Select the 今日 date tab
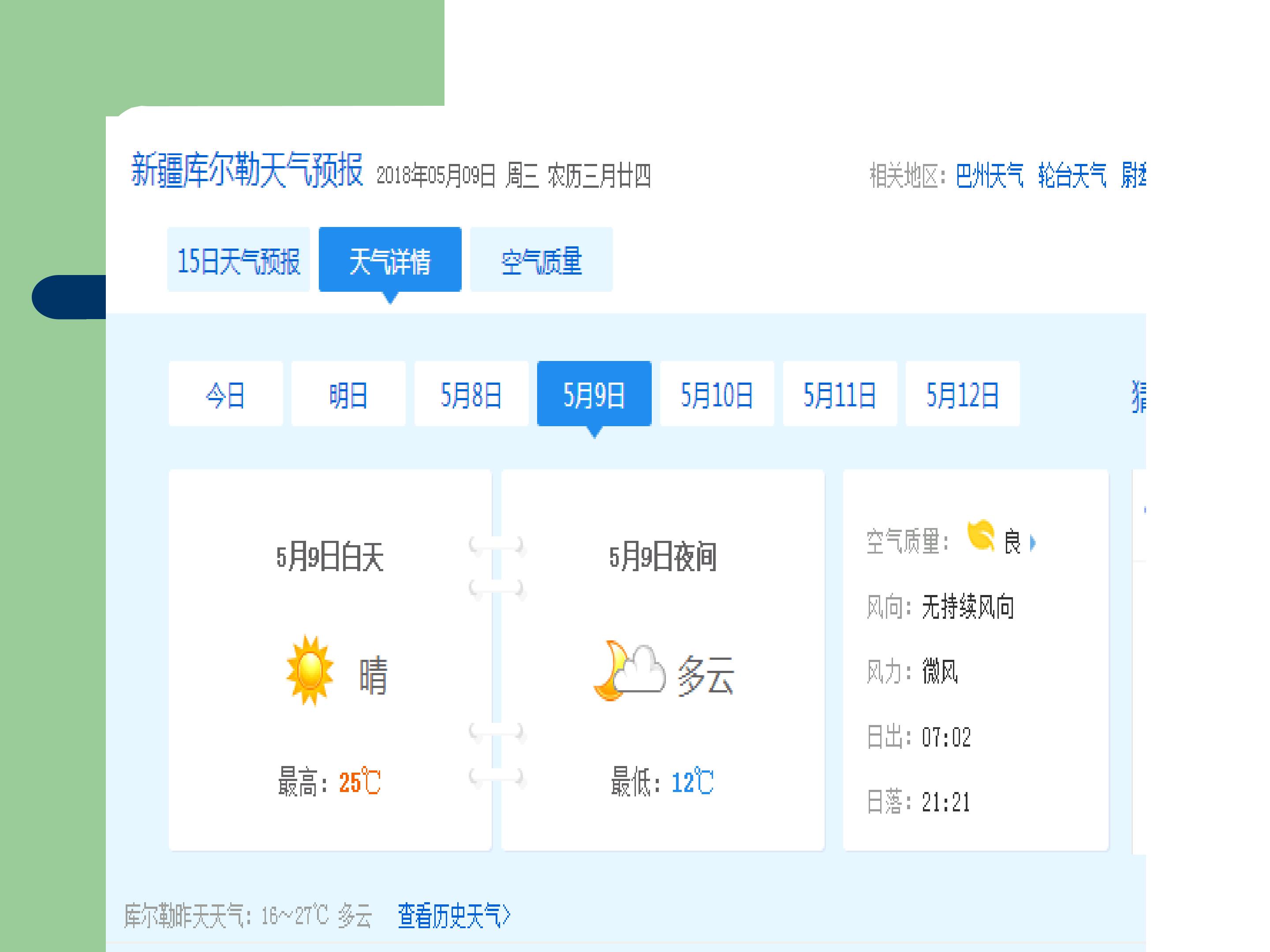Screen dimensions: 1270x952 pyautogui.click(x=226, y=394)
